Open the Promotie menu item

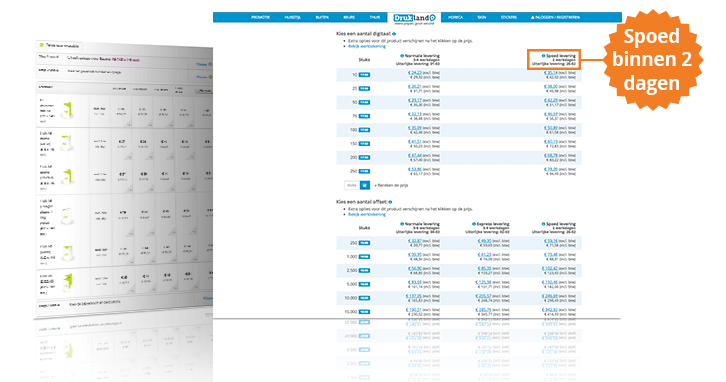point(260,17)
